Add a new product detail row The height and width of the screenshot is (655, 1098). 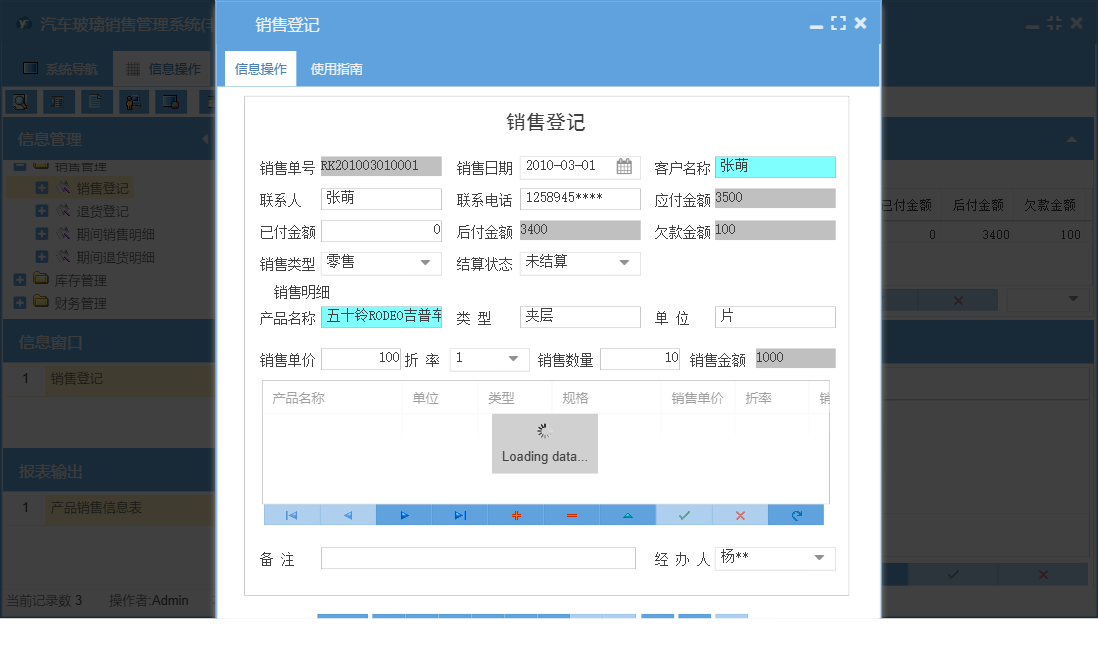515,514
